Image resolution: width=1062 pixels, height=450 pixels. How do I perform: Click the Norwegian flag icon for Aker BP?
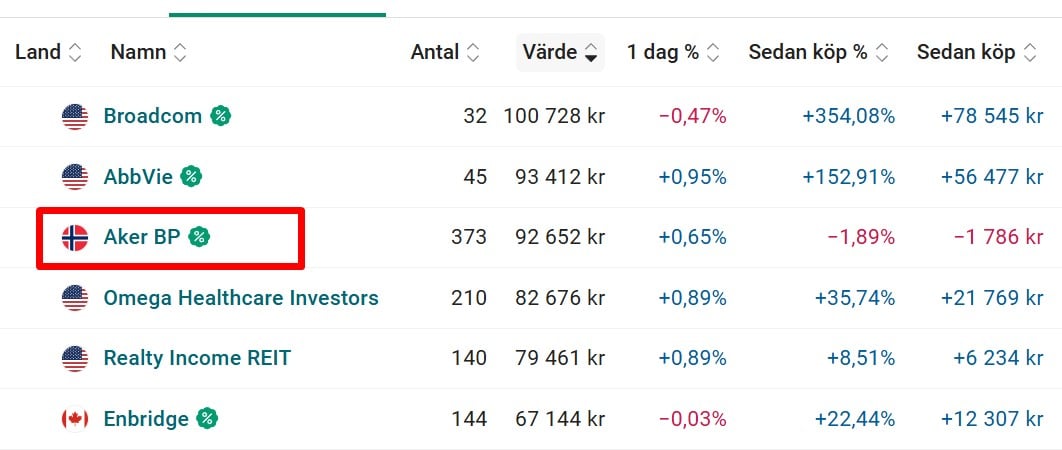click(x=75, y=237)
